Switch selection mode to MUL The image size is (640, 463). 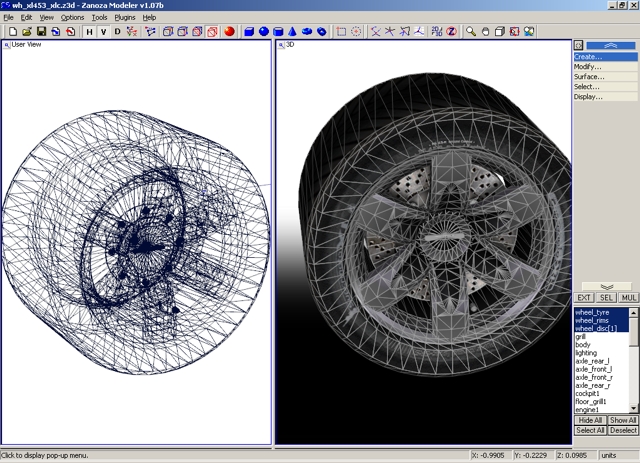tap(629, 298)
